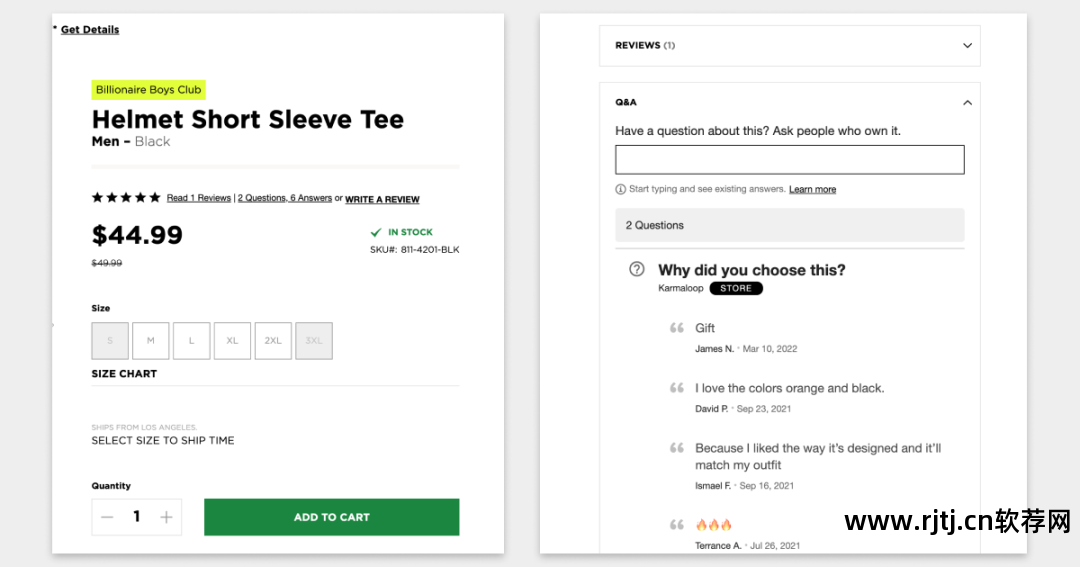The image size is (1080, 567).
Task: Click quote icon next to Gift answer
Action: (x=677, y=328)
